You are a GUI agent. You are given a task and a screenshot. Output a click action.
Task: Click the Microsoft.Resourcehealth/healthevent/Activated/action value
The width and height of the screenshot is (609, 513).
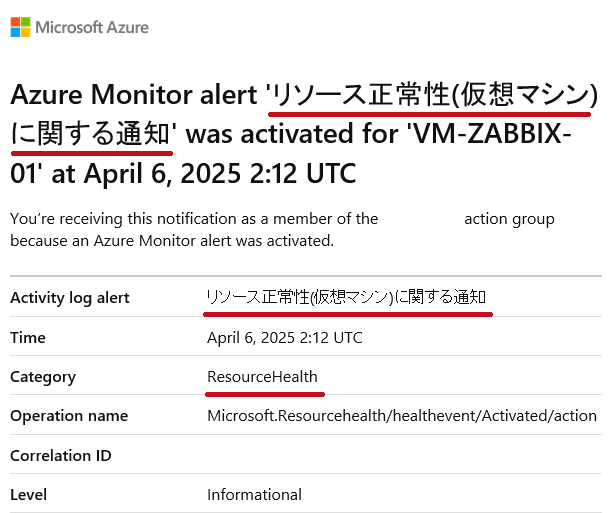(402, 416)
